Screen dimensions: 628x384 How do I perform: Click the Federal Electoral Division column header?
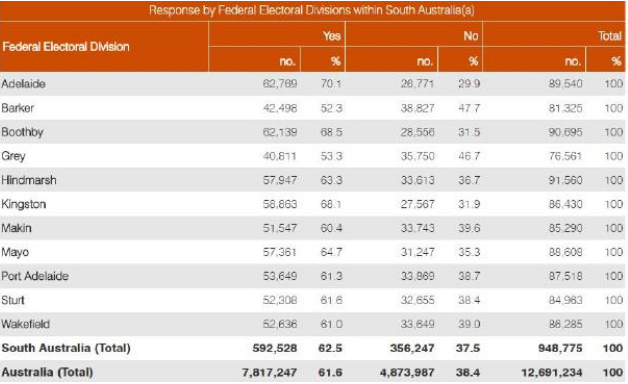tap(66, 47)
